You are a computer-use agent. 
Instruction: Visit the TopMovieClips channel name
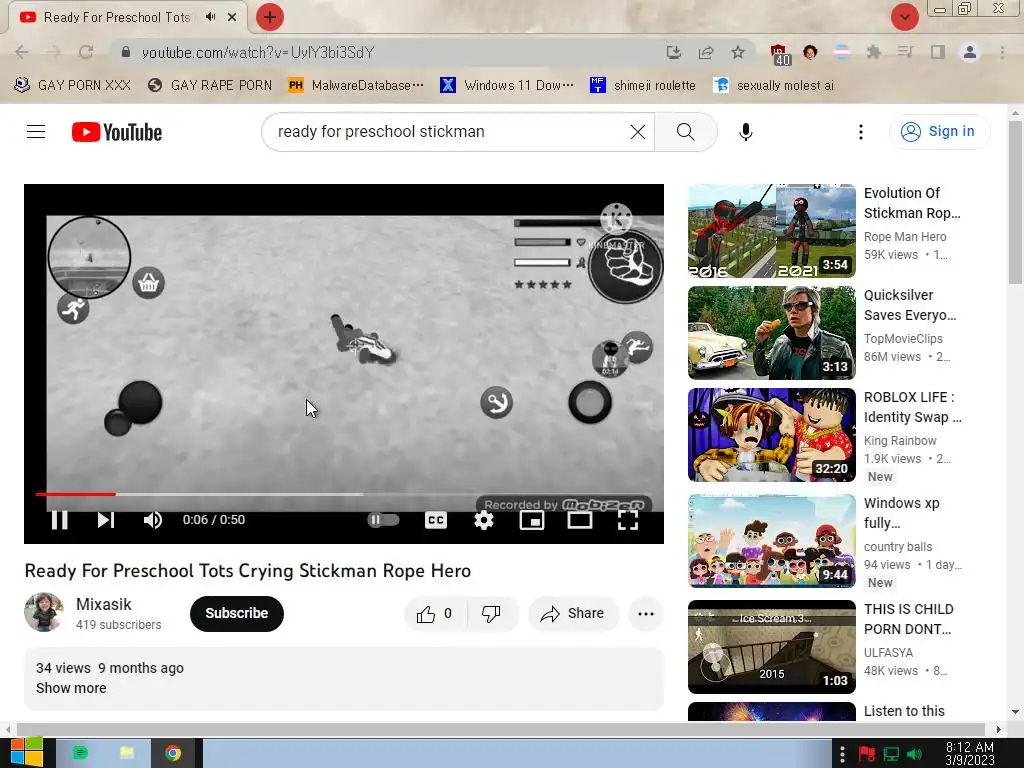click(903, 338)
